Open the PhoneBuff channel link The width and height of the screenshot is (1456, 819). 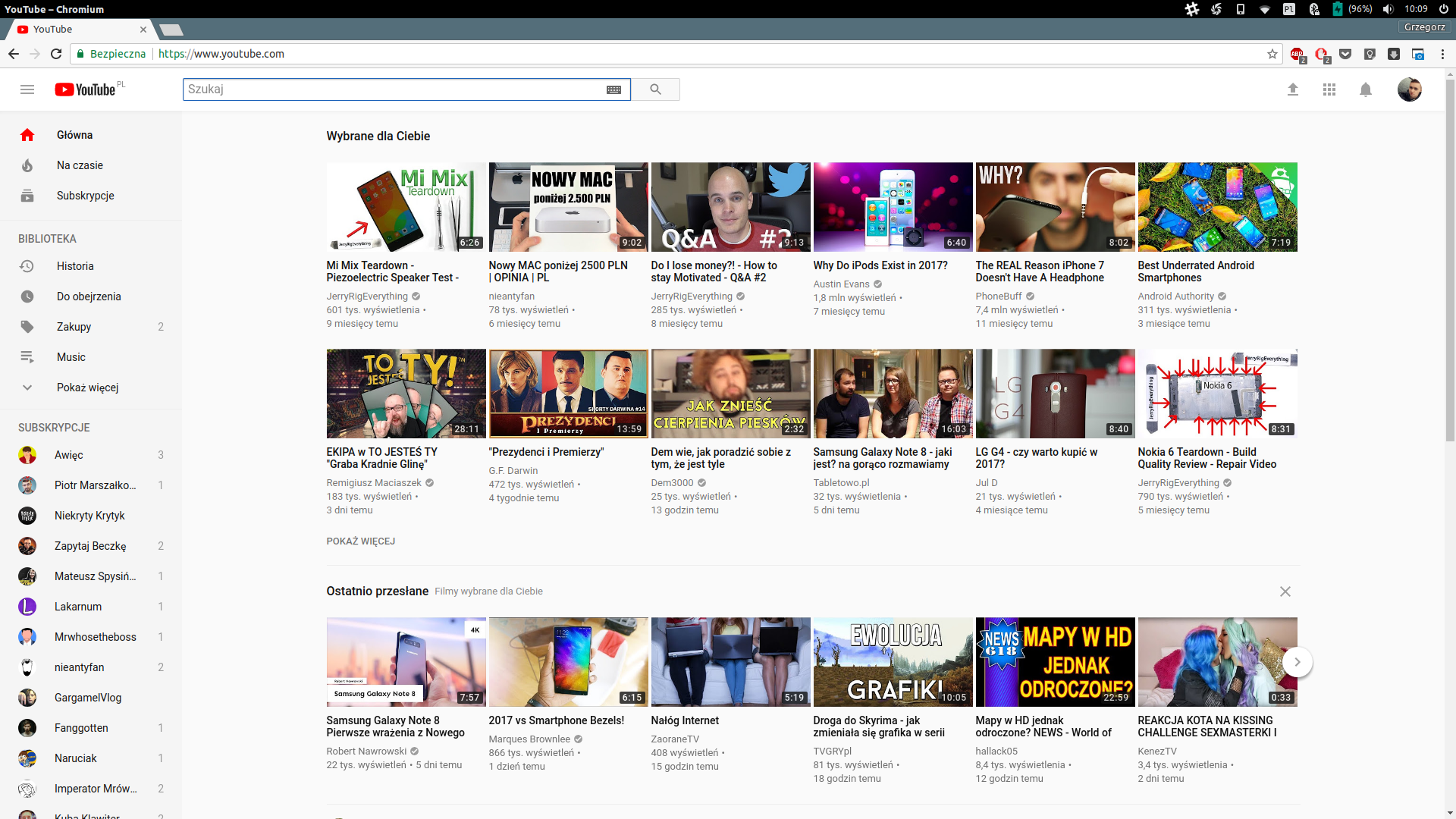tap(999, 297)
